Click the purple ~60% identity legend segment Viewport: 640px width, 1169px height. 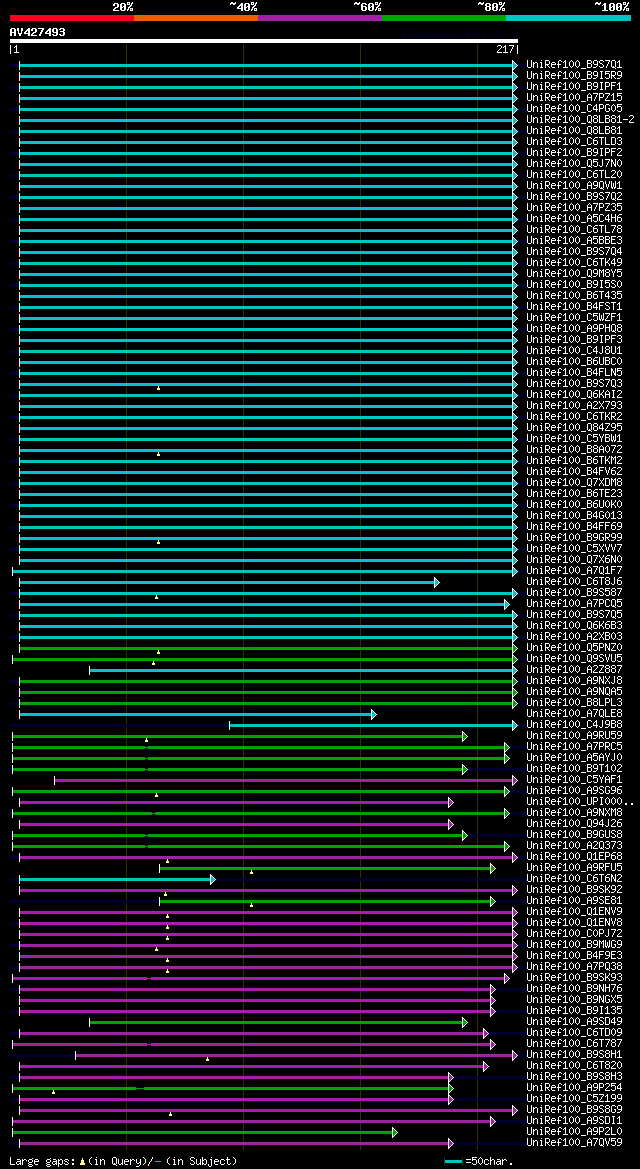point(320,18)
